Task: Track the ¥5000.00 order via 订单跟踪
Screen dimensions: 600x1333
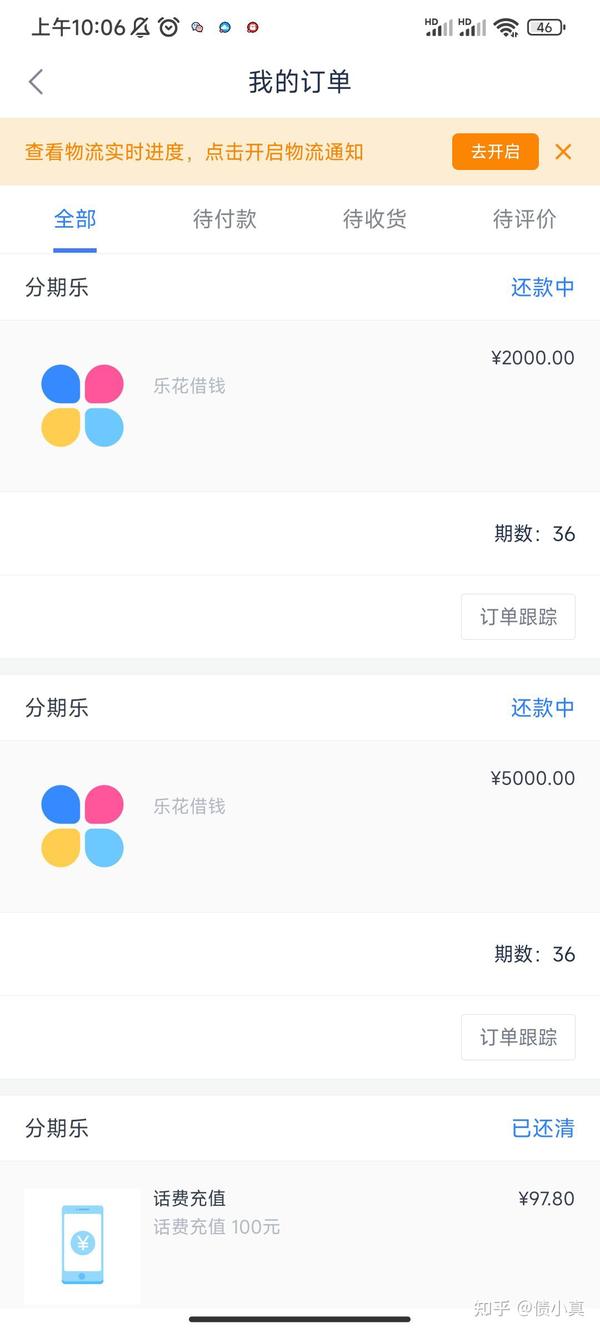Action: click(x=518, y=1038)
